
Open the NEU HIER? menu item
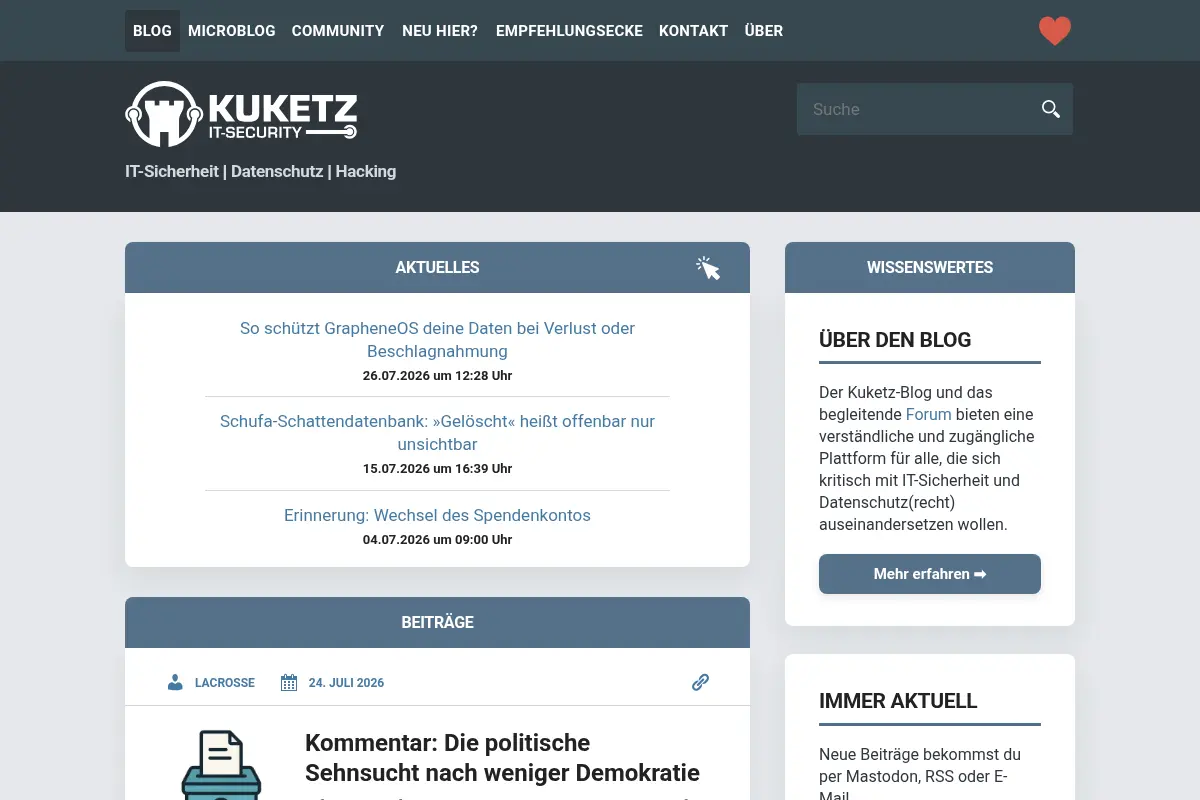(x=440, y=31)
